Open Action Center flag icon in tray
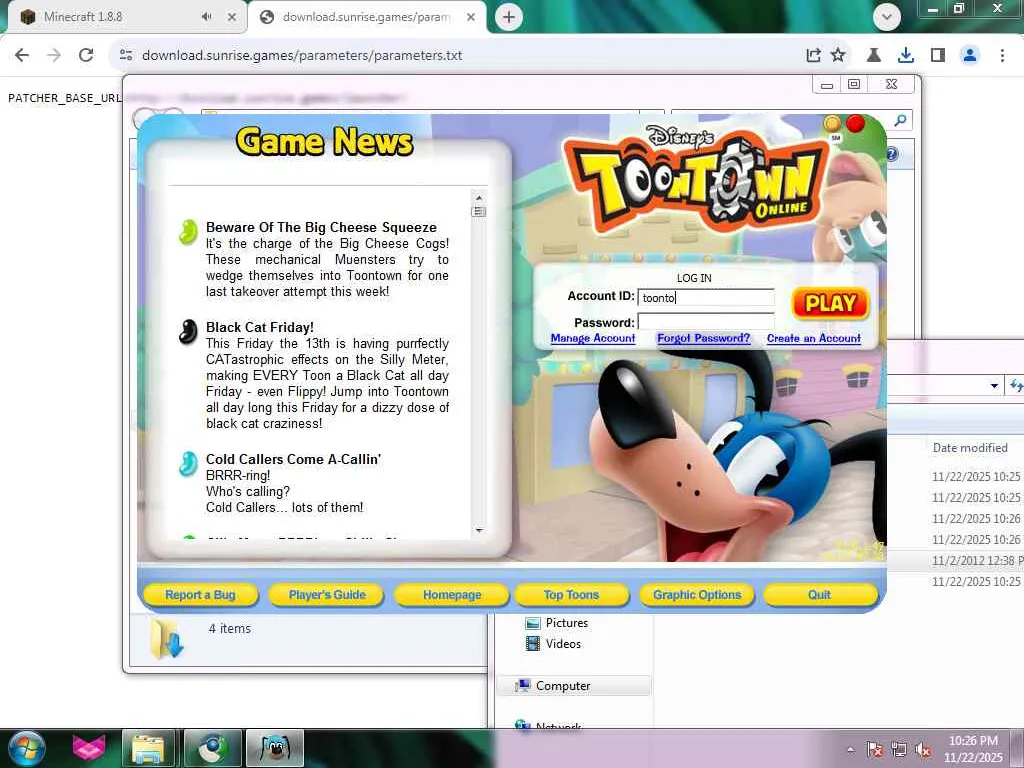1024x768 pixels. click(874, 750)
